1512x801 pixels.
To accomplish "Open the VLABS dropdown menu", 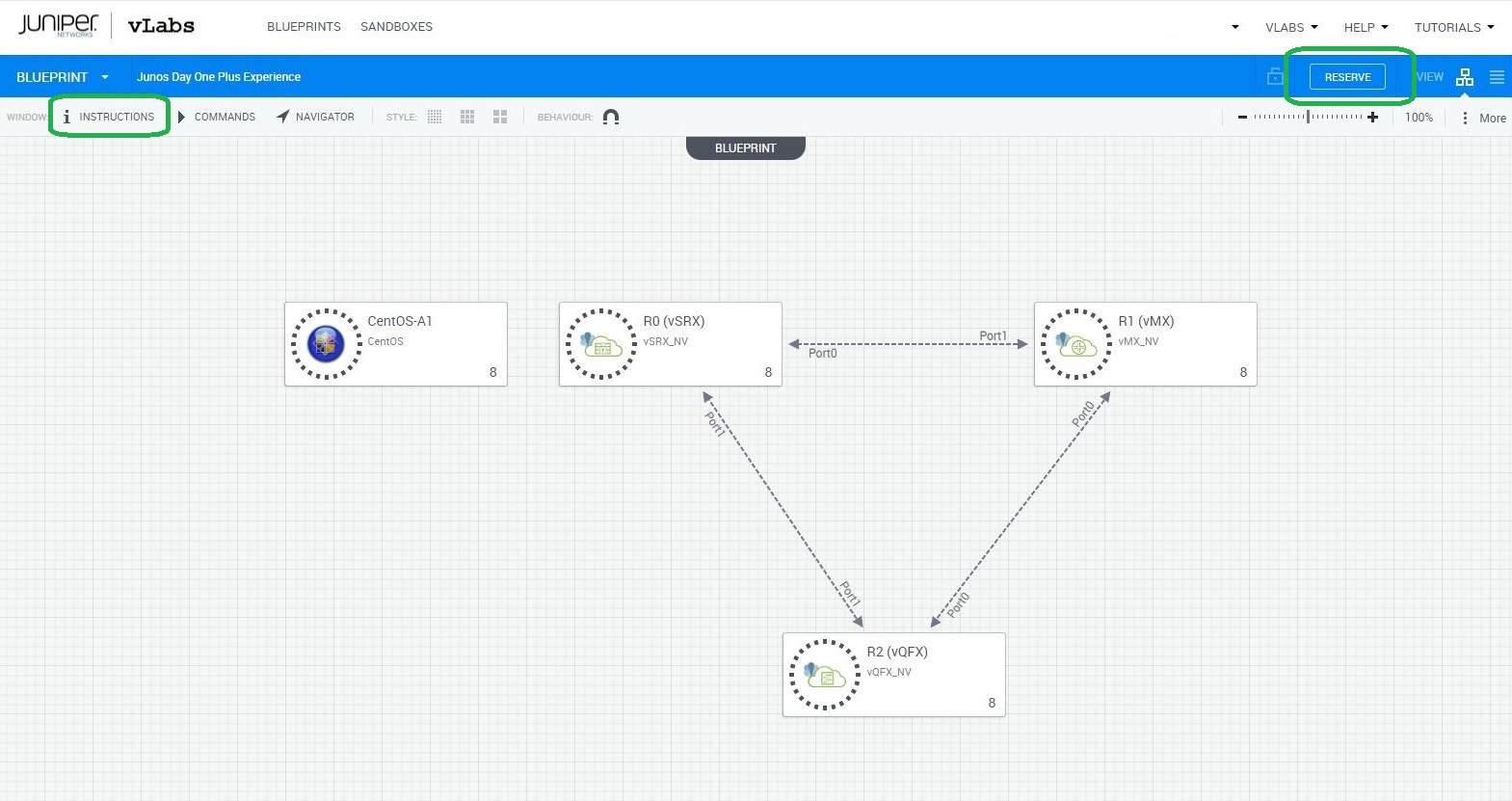I will click(1290, 27).
